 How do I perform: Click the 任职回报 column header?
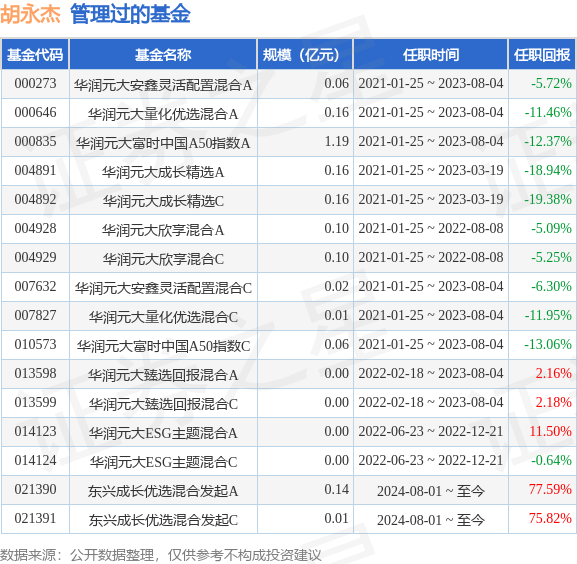[x=542, y=54]
